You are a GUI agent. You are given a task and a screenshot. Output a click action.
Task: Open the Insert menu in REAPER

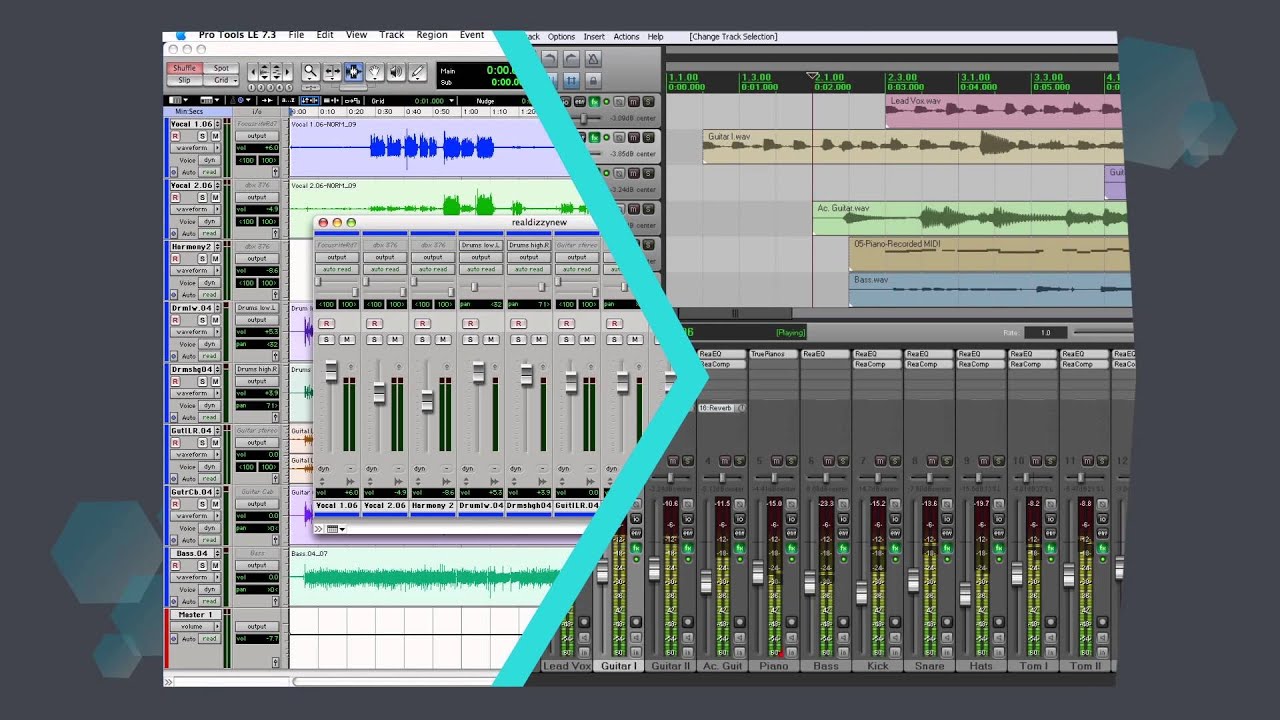click(594, 37)
